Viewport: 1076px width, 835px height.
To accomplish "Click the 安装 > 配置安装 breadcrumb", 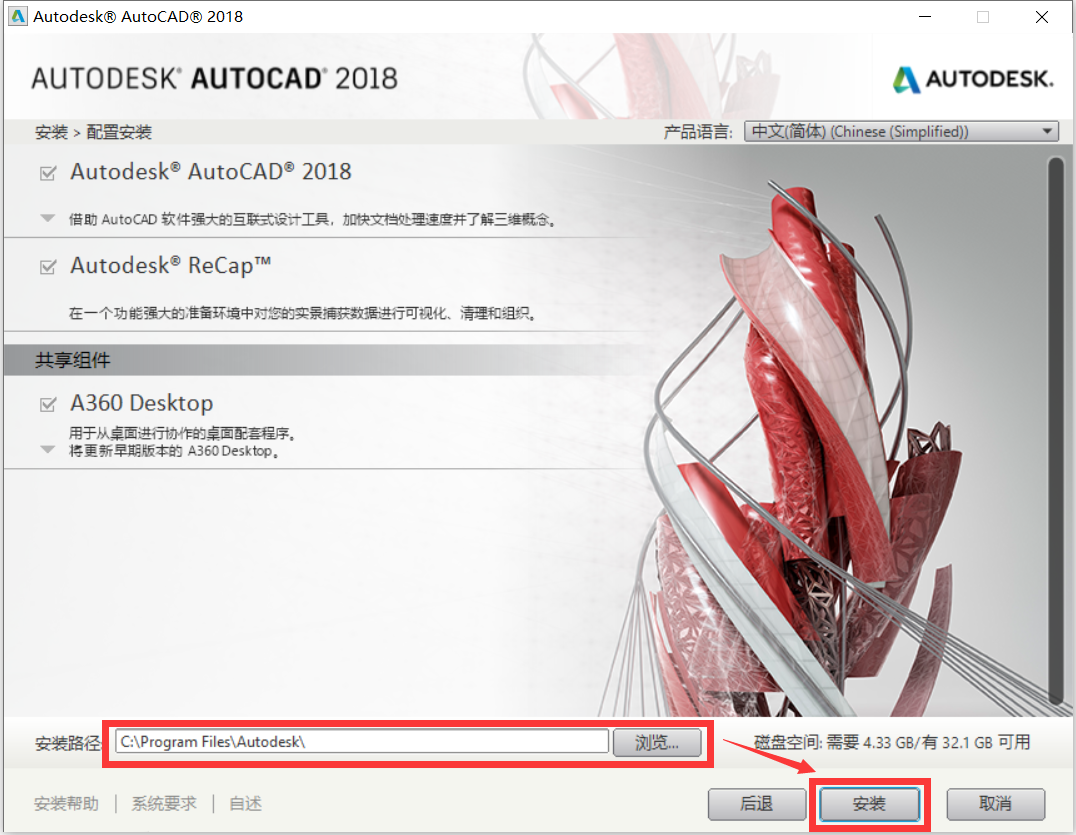I will (93, 132).
